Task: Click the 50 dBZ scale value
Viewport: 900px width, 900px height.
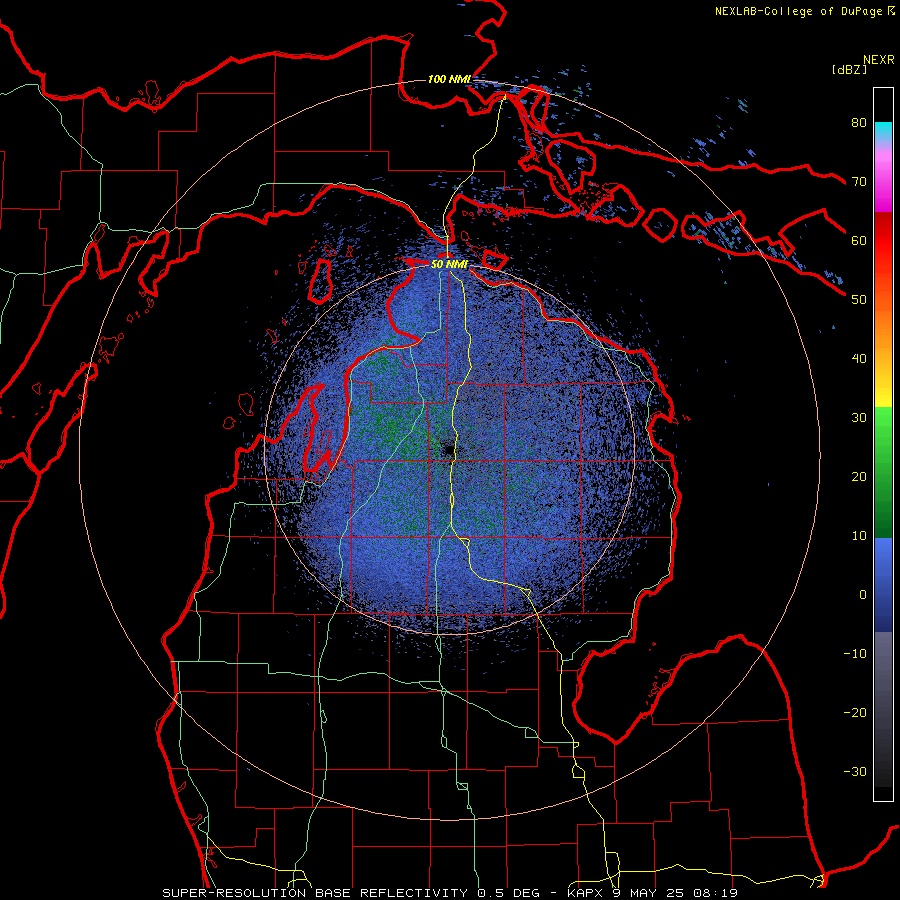Action: [859, 300]
